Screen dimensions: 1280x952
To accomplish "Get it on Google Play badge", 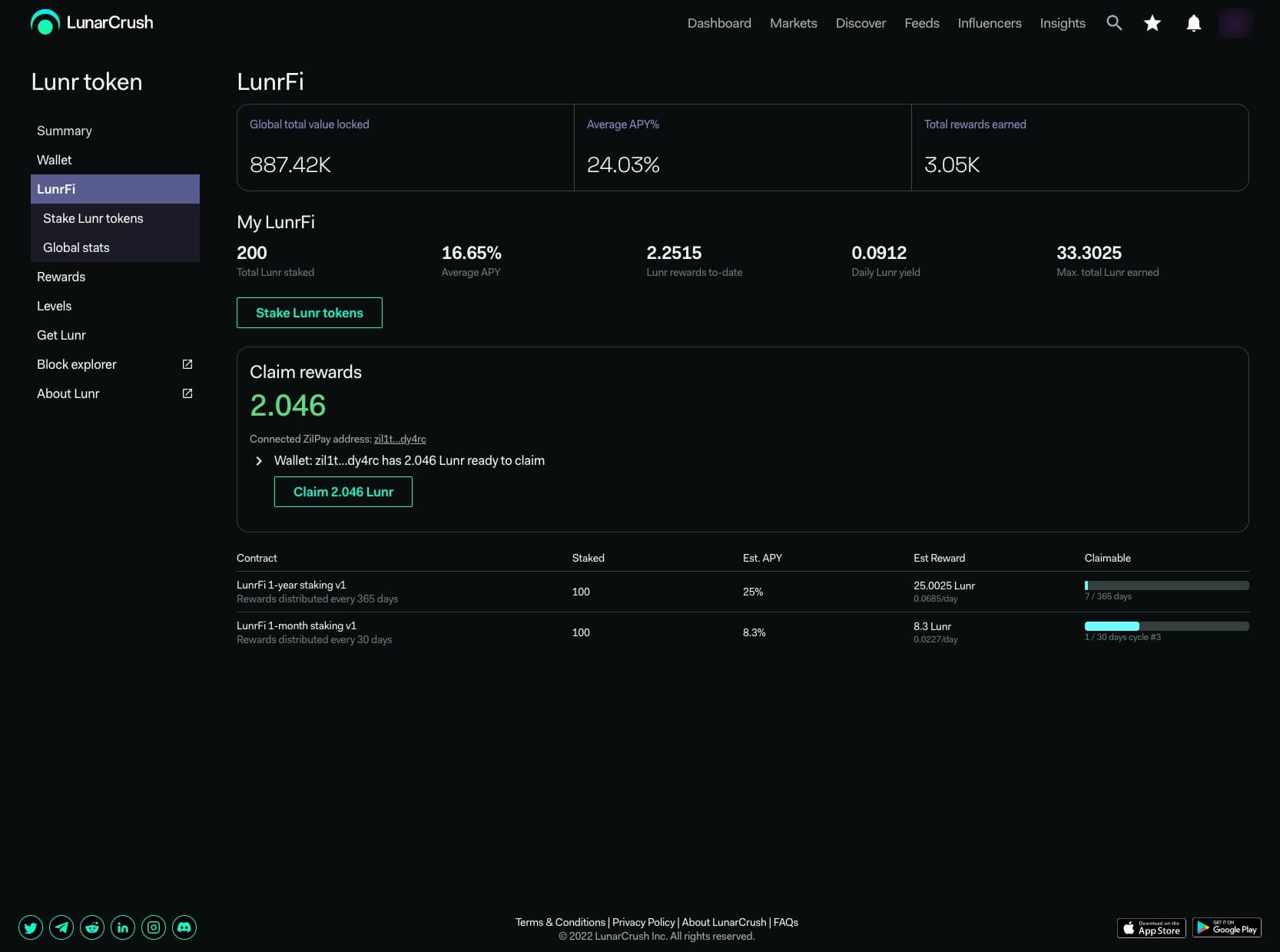I will click(x=1227, y=928).
